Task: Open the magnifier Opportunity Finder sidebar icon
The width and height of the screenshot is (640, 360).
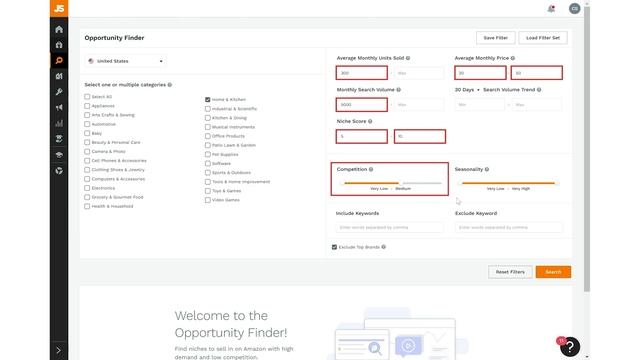Action: pyautogui.click(x=59, y=61)
